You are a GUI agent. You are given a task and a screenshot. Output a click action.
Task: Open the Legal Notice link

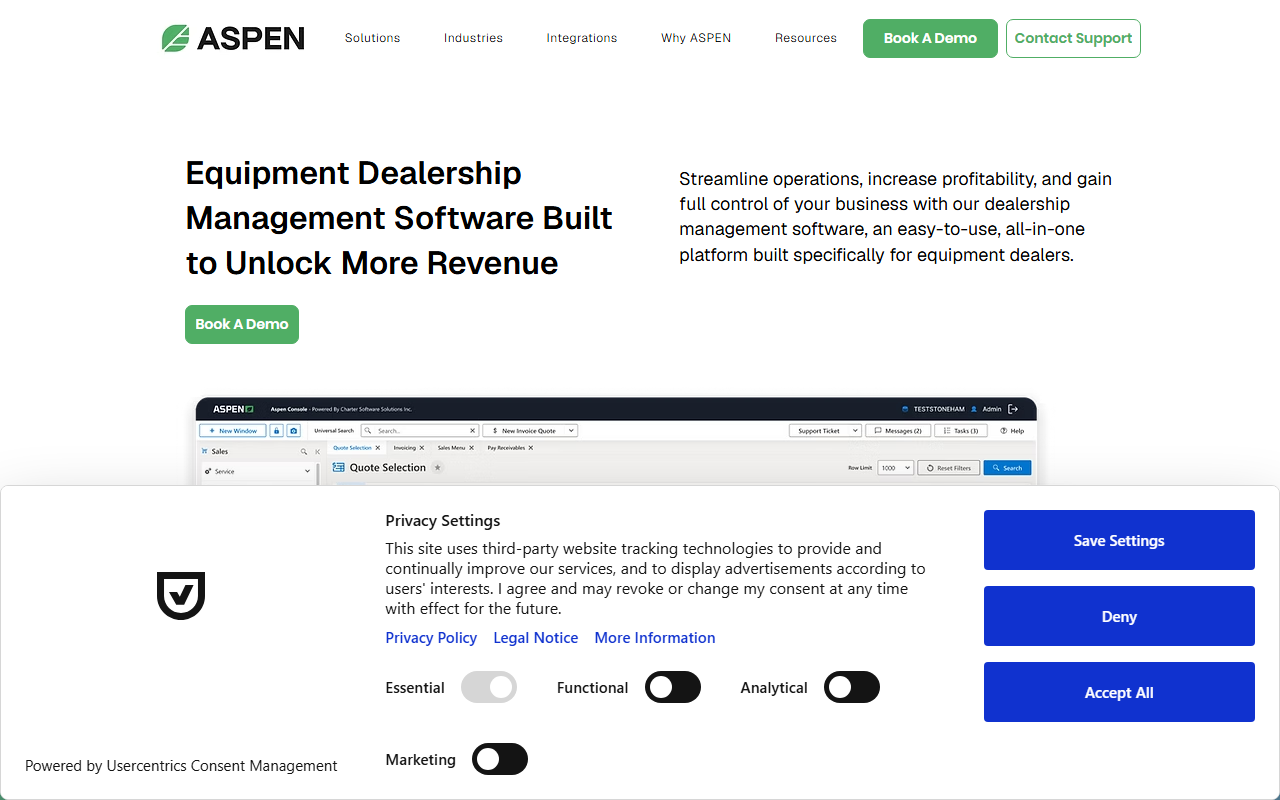[x=536, y=637]
